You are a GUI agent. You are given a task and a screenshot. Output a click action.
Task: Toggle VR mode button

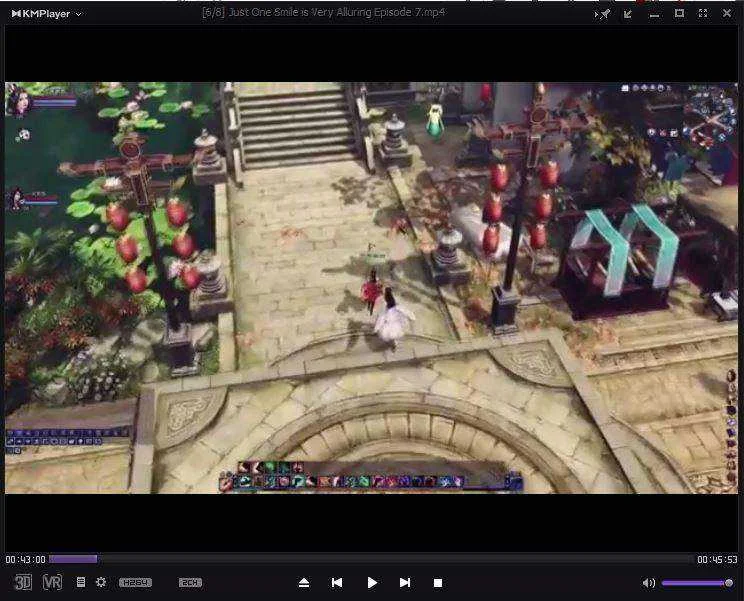coord(52,582)
